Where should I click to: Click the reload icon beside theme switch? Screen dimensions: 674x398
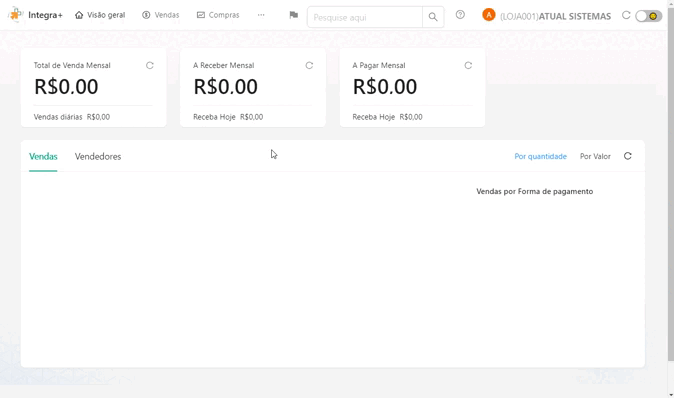626,15
